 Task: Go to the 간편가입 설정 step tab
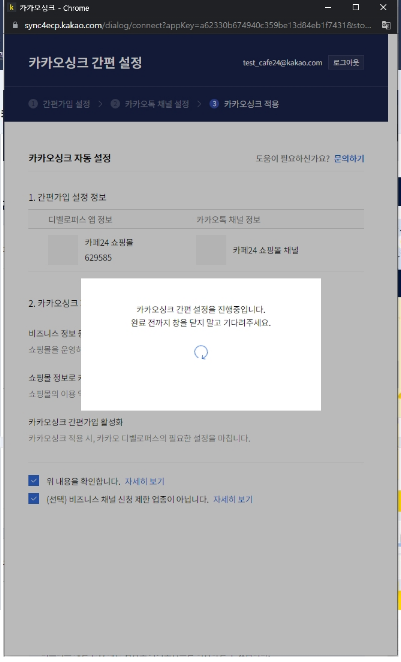60,104
